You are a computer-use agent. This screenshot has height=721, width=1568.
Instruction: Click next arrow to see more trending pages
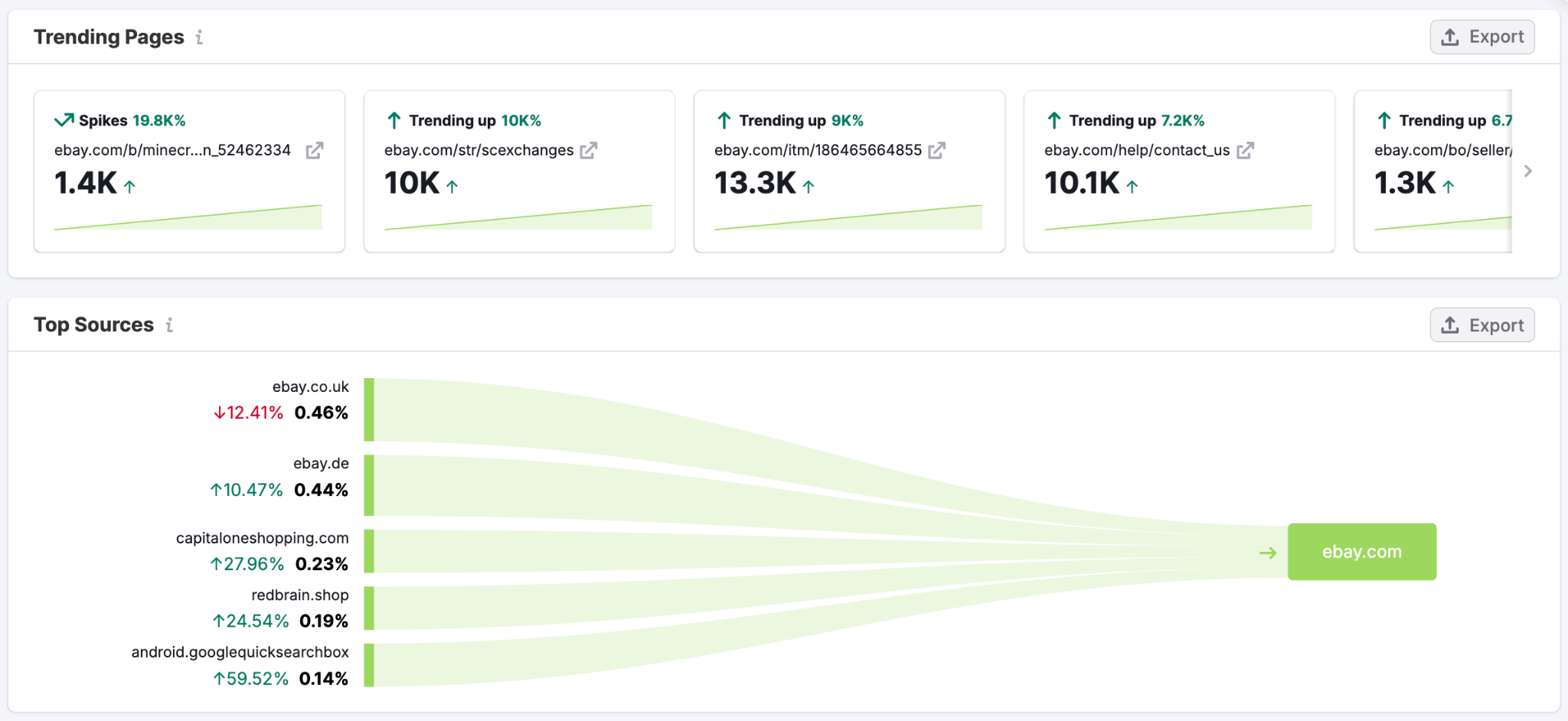coord(1527,171)
